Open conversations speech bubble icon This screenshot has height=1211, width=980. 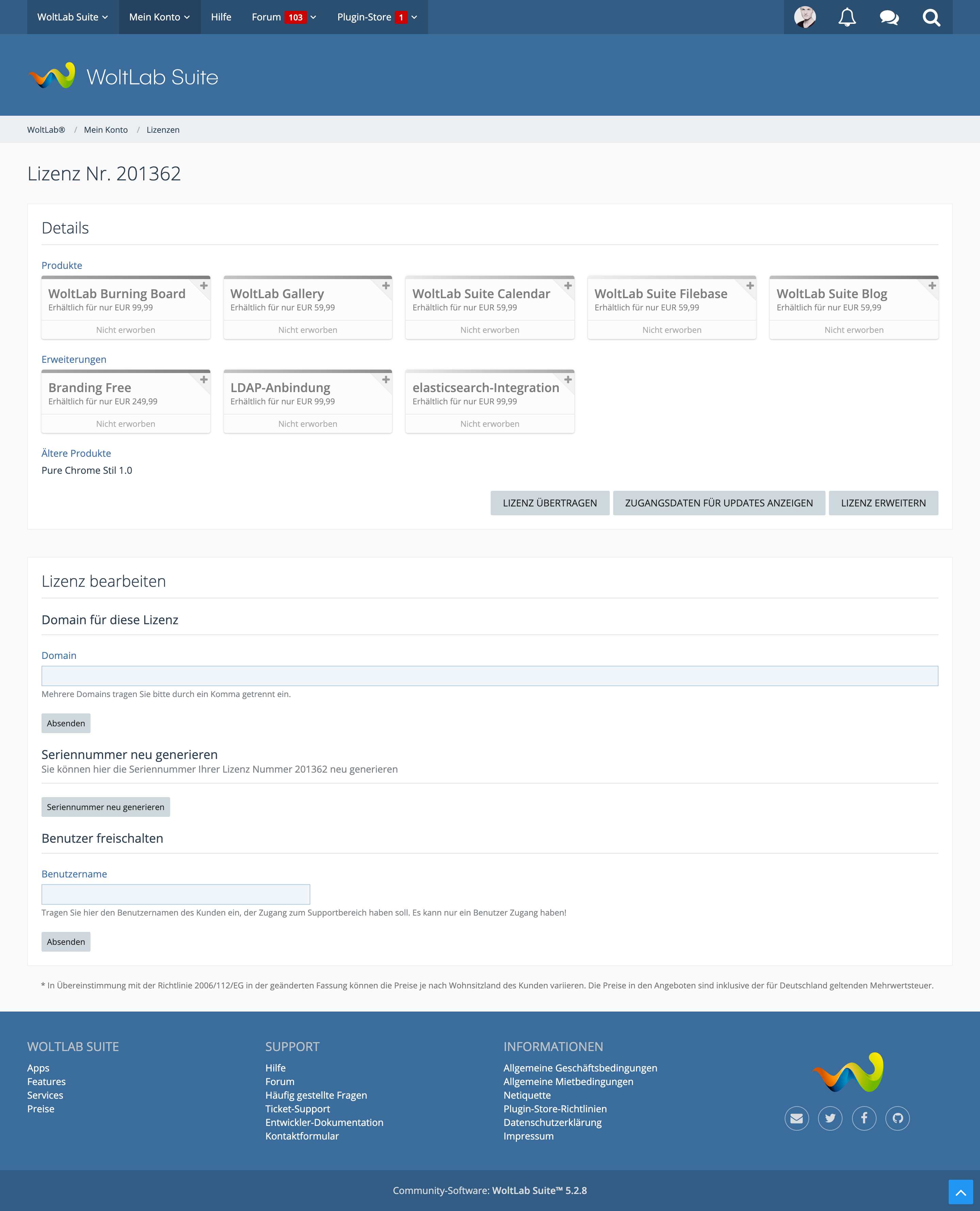pos(889,17)
